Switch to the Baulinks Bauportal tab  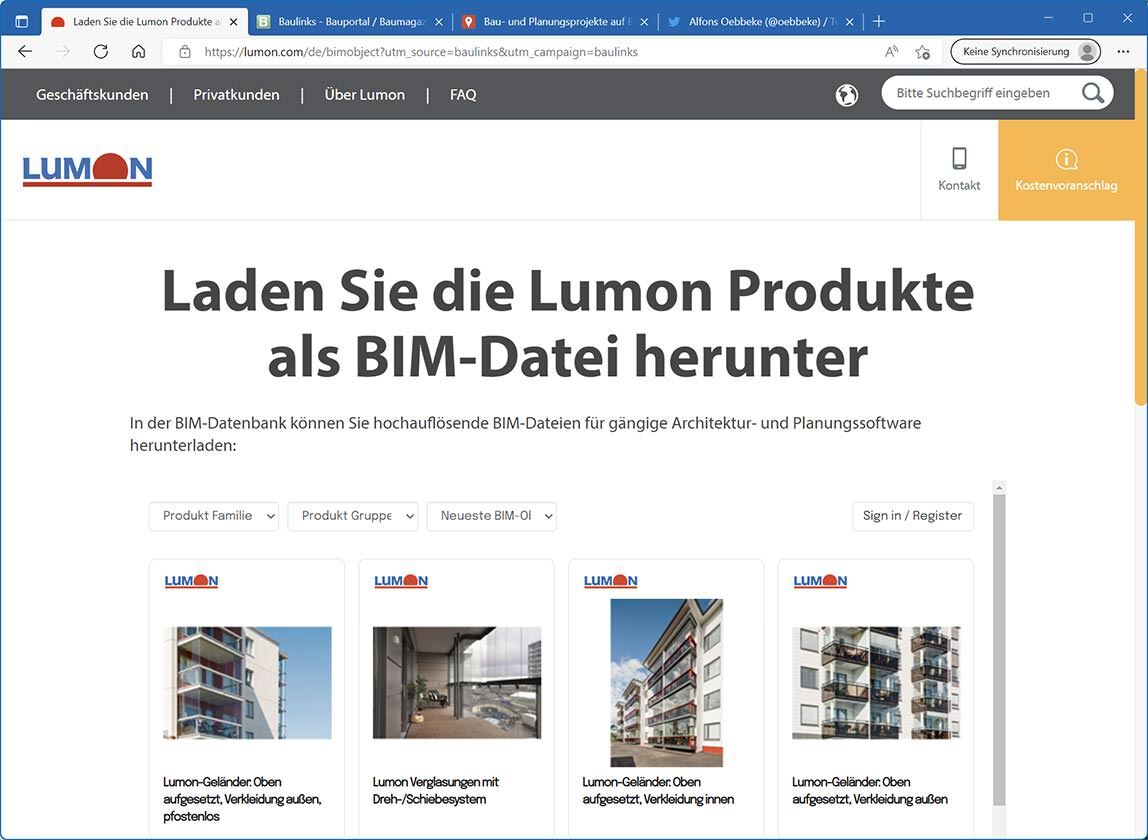[x=351, y=22]
